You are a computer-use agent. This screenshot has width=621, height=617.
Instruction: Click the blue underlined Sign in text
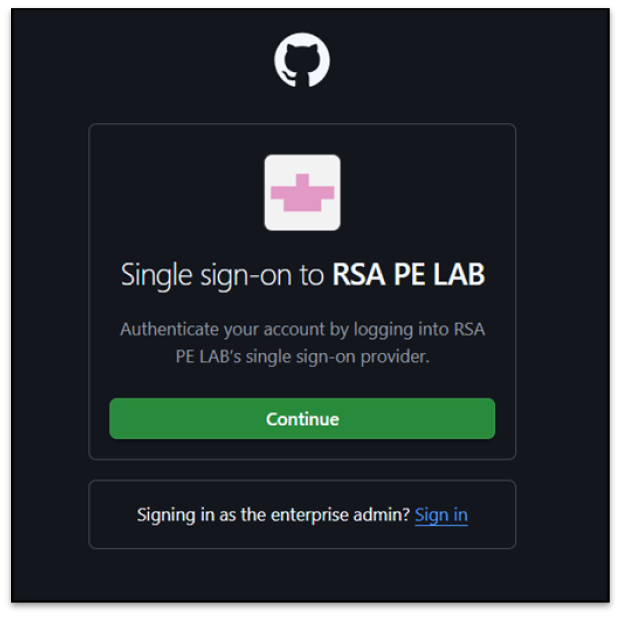pyautogui.click(x=441, y=515)
